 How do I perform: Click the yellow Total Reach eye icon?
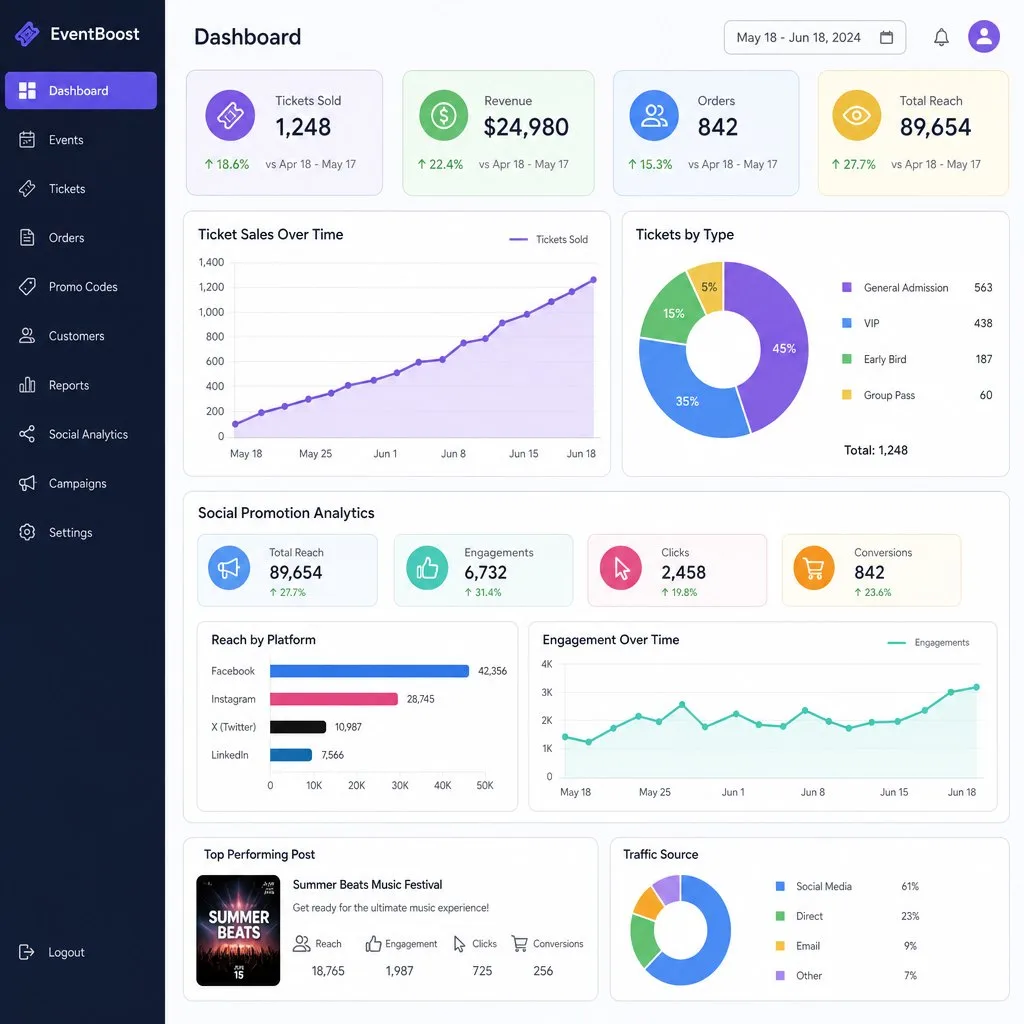click(856, 116)
